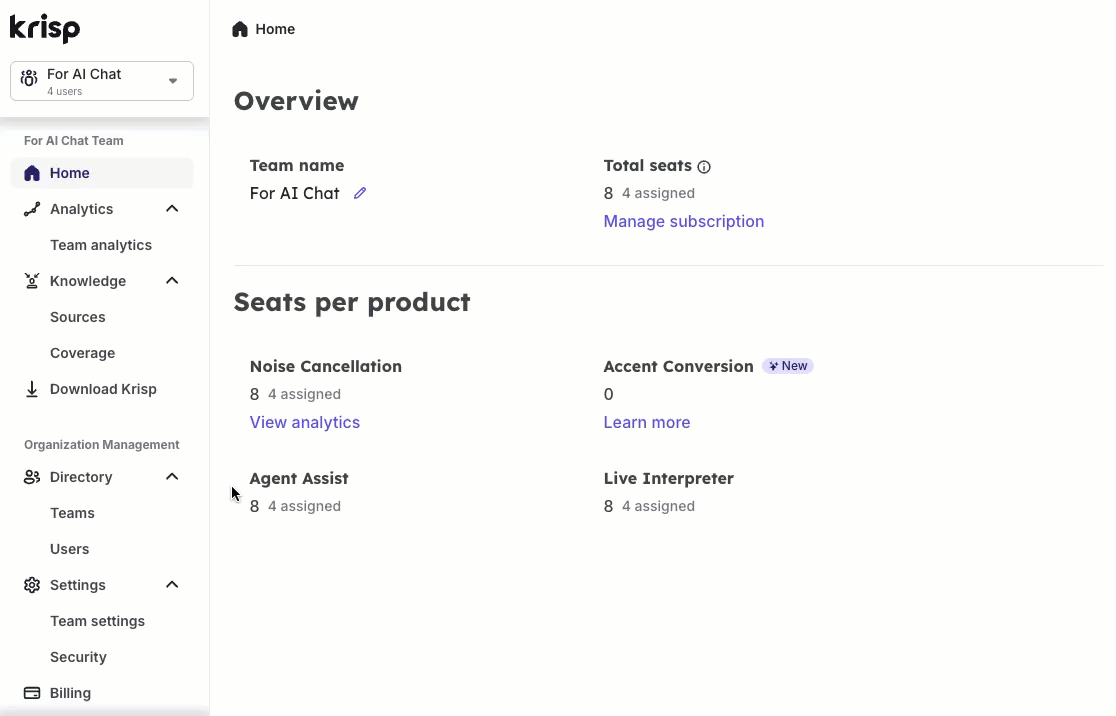This screenshot has height=716, width=1116.
Task: Click the Seats per product heading
Action: [x=352, y=302]
